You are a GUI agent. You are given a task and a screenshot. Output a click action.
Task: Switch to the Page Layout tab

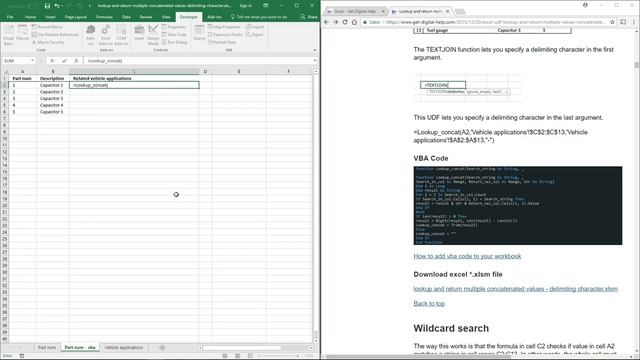[76, 17]
